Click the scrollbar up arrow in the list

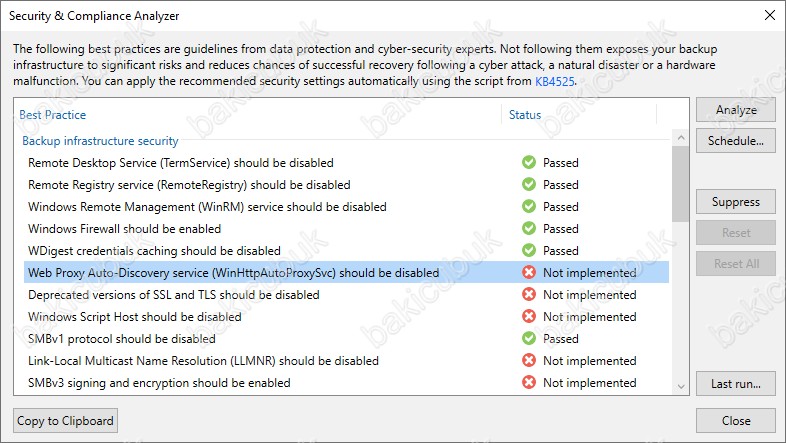pyautogui.click(x=680, y=137)
